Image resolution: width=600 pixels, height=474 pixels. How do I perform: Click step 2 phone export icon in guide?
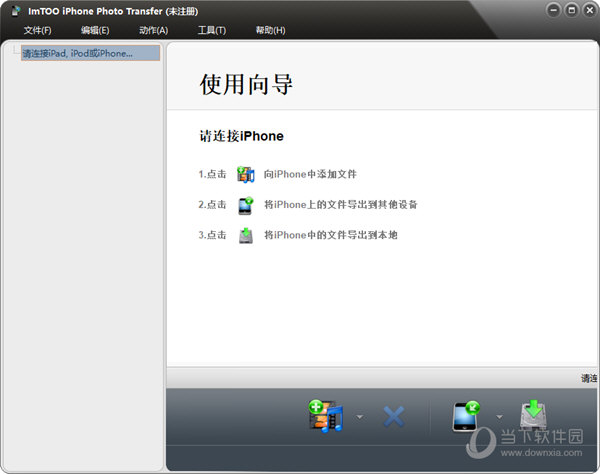[245, 205]
